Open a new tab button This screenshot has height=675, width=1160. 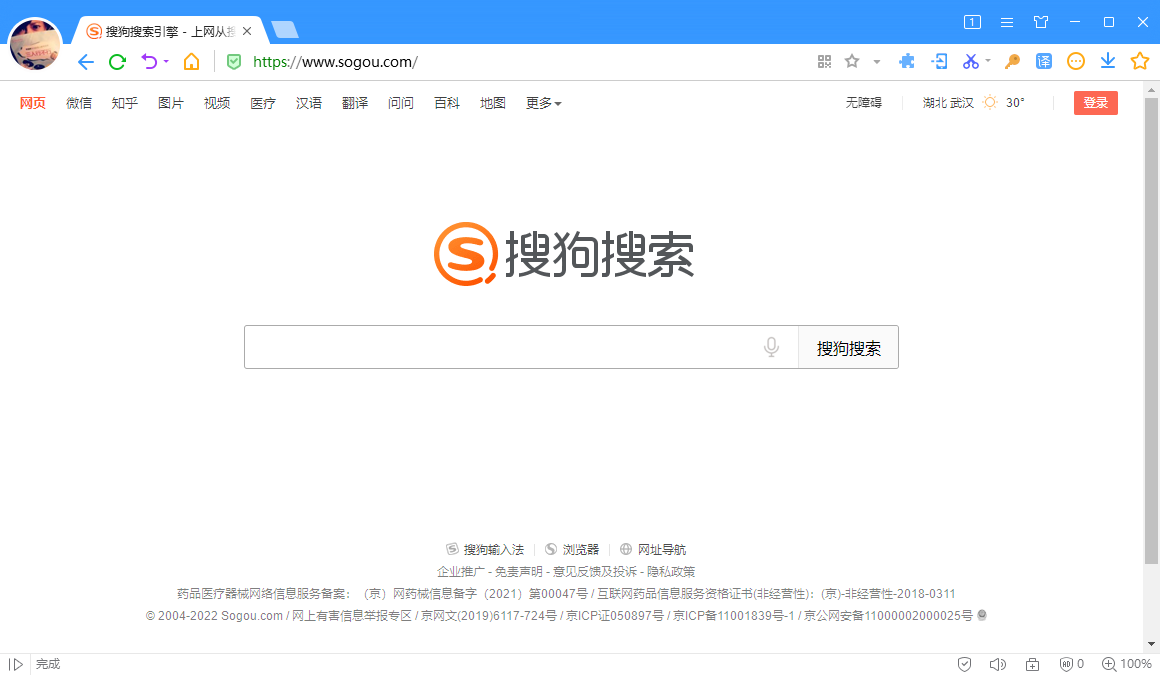285,30
